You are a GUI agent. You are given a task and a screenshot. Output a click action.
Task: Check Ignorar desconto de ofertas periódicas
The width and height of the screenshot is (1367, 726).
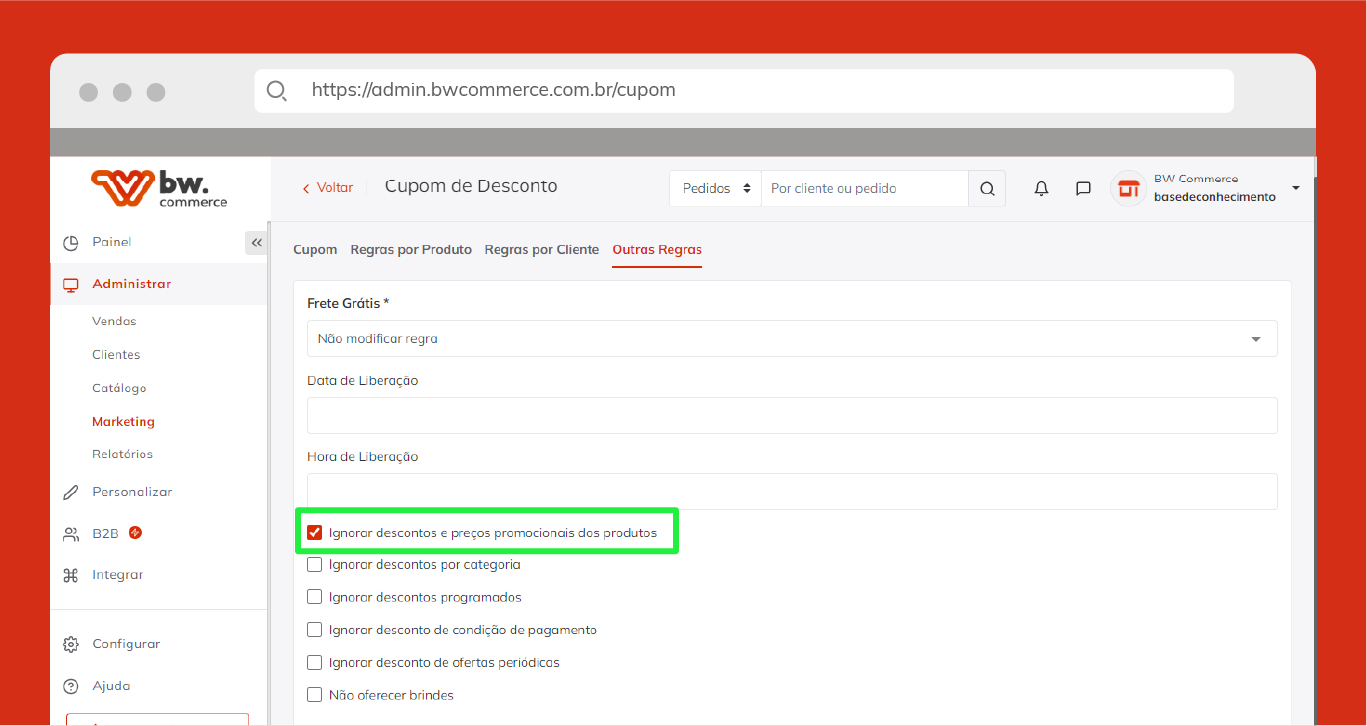click(315, 662)
